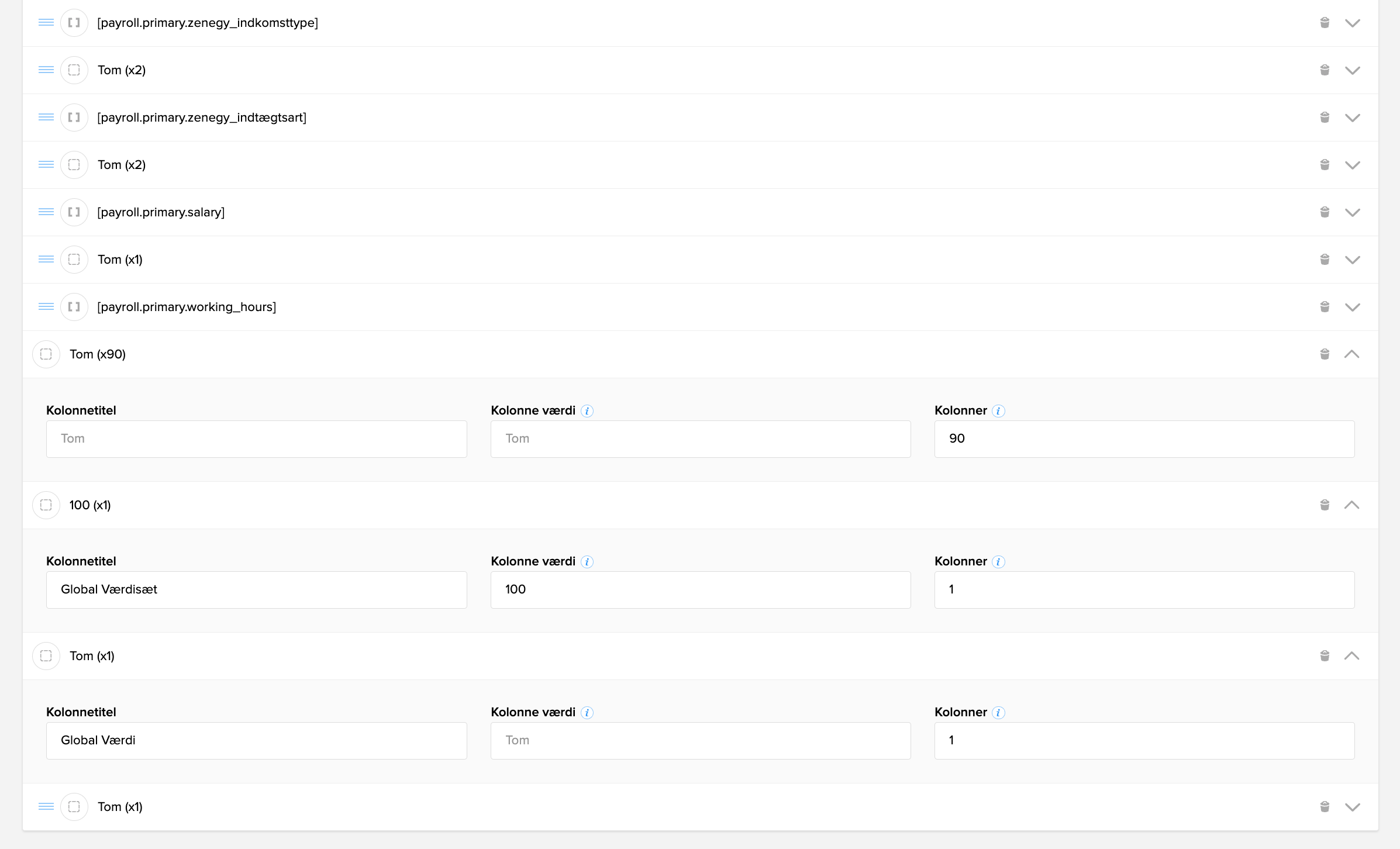Viewport: 1400px width, 849px height.
Task: Click Kolonnetitel field containing Global Værdi
Action: click(x=256, y=741)
